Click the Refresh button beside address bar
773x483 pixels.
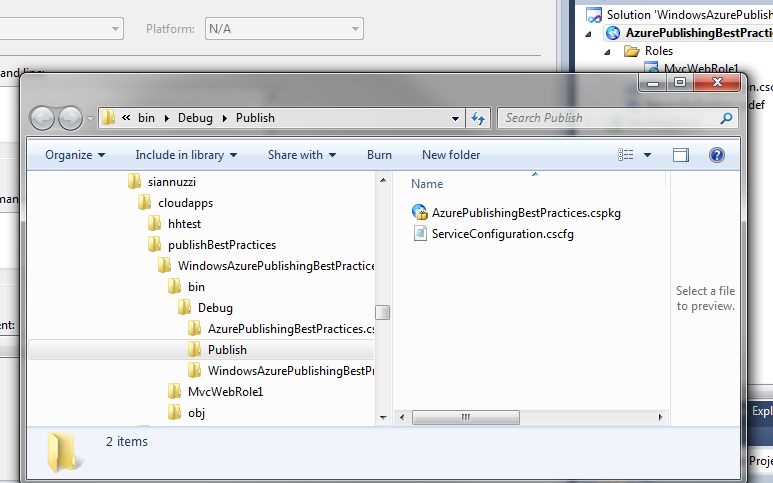pyautogui.click(x=478, y=118)
